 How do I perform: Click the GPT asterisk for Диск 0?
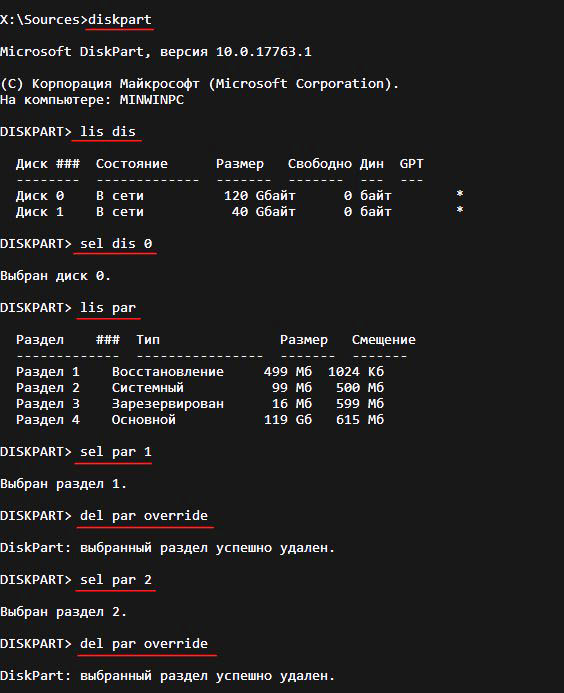[460, 194]
